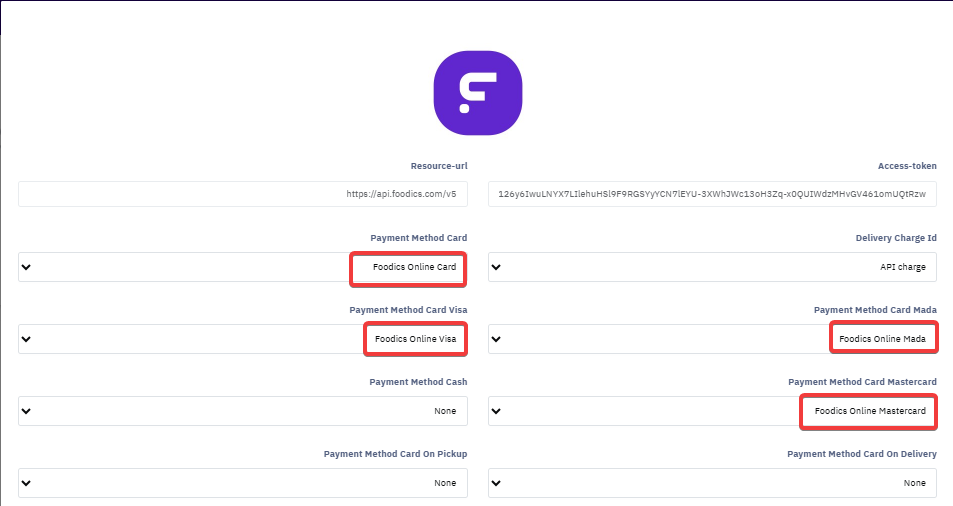
Task: Open the Foodics Online Card dropdown
Action: tap(243, 267)
